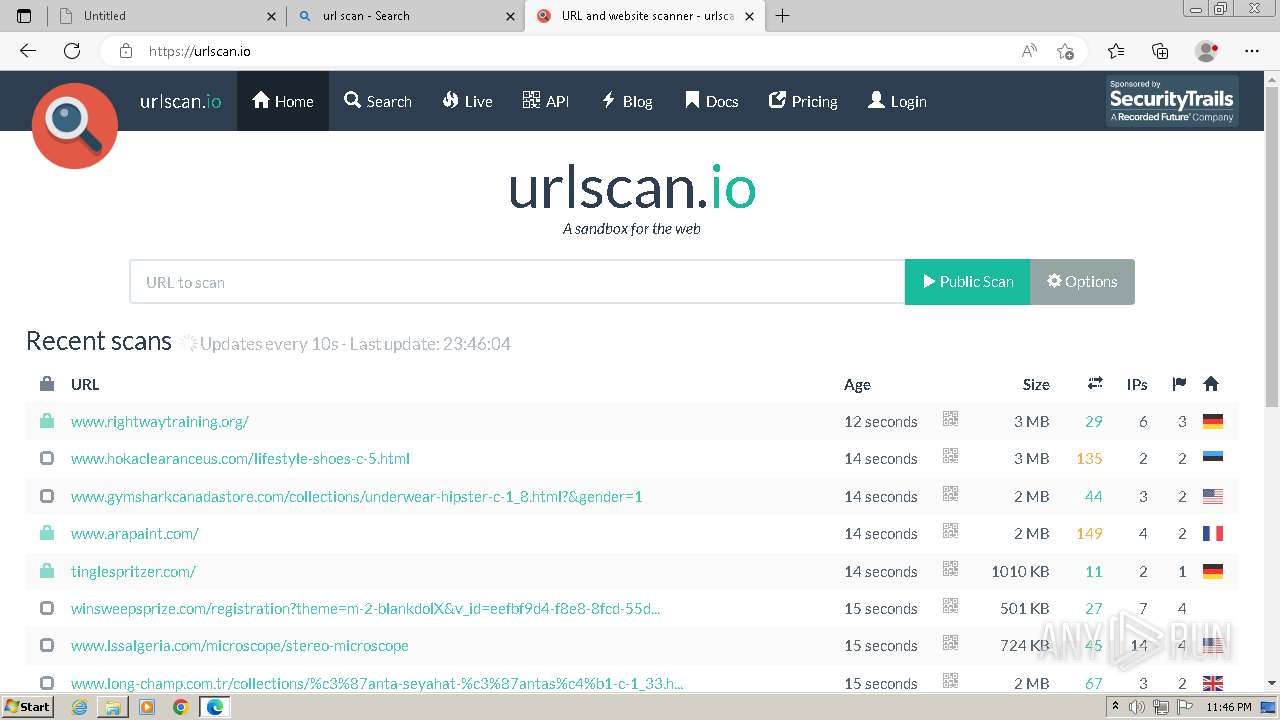Click the Age column header
Screen dimensions: 1280x720
[857, 384]
